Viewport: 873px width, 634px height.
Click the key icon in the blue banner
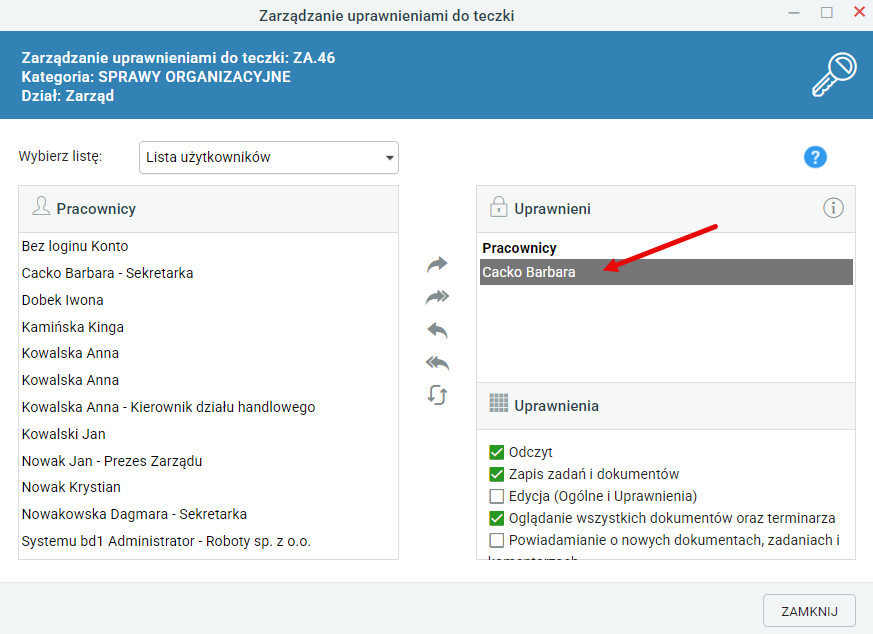pos(833,75)
